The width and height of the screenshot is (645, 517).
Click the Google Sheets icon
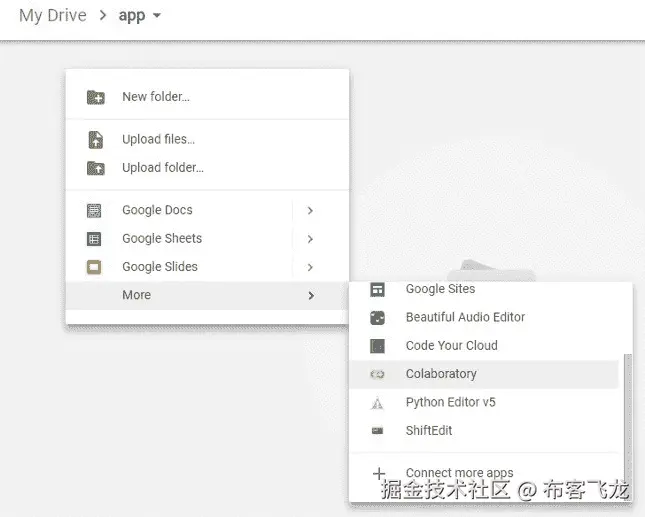click(x=94, y=239)
